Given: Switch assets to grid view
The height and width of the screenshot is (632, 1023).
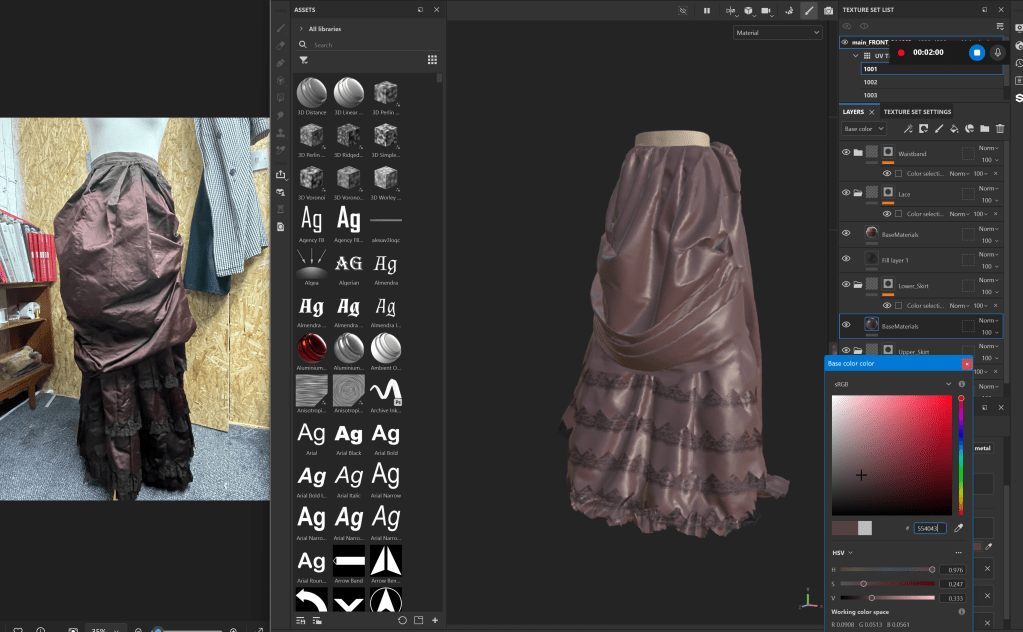Looking at the screenshot, I should pos(432,60).
